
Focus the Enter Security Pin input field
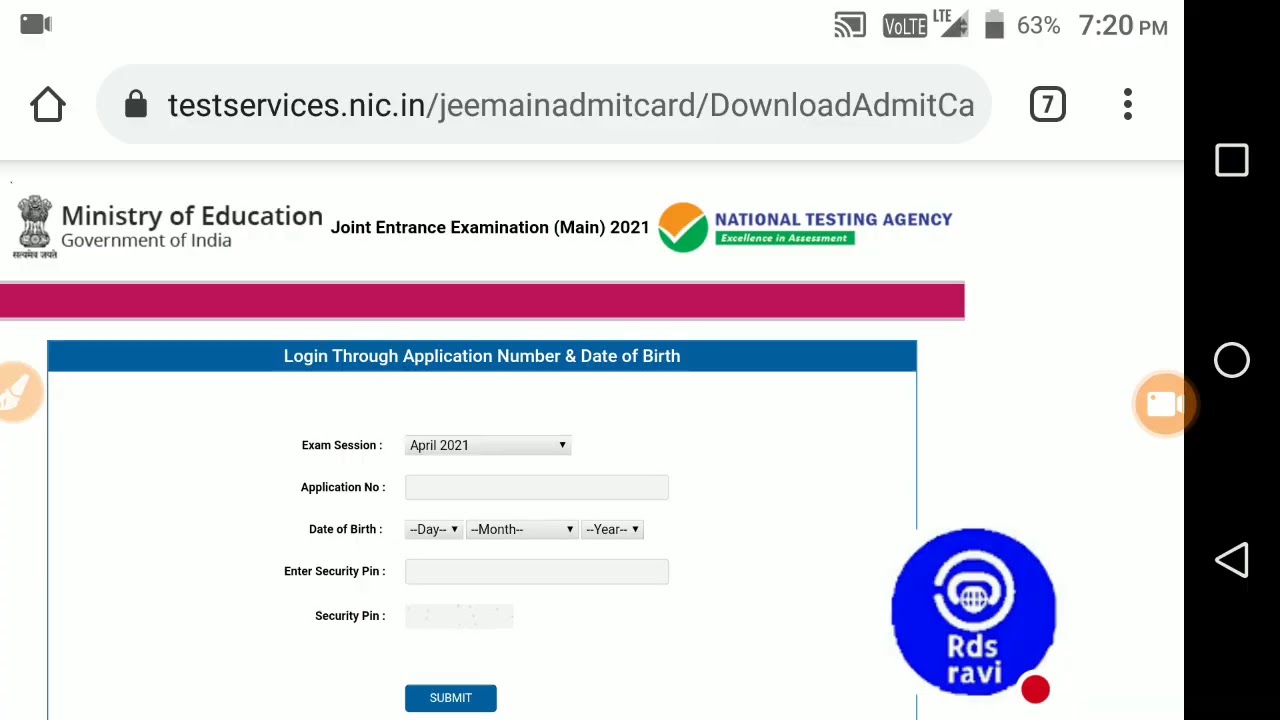[x=536, y=571]
